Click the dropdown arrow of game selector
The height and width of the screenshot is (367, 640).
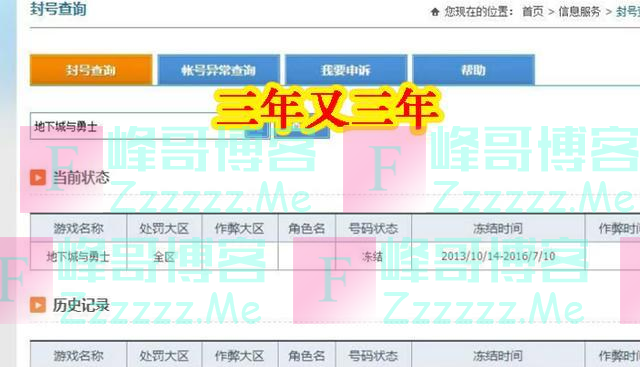click(x=257, y=130)
